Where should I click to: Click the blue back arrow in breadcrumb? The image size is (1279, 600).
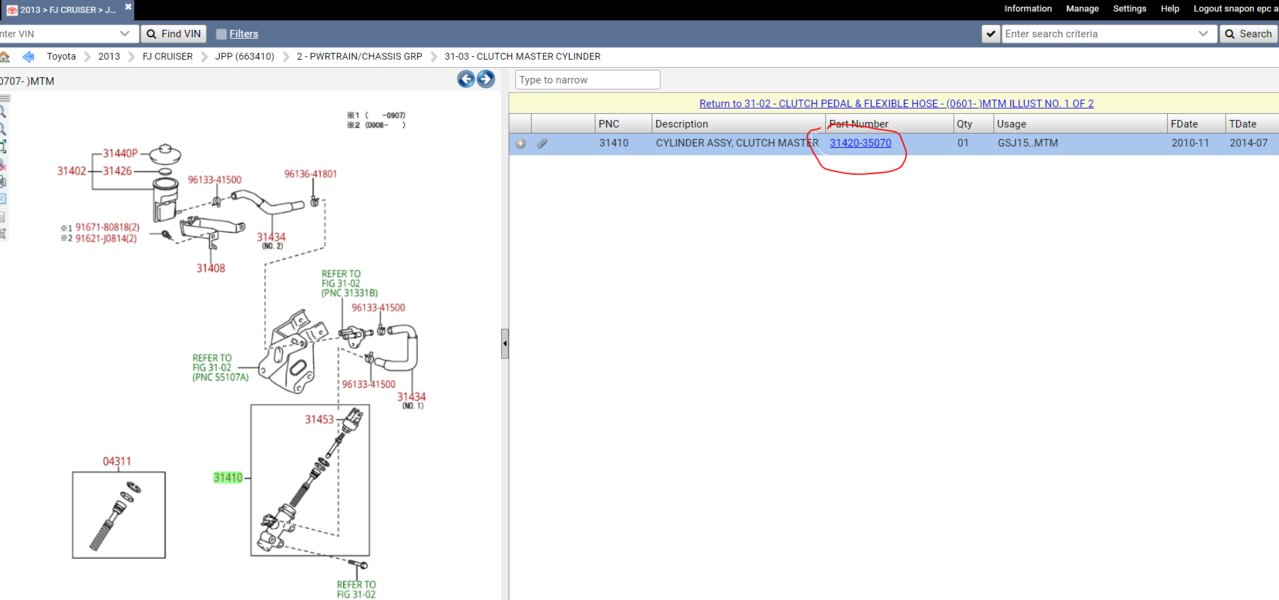(28, 57)
